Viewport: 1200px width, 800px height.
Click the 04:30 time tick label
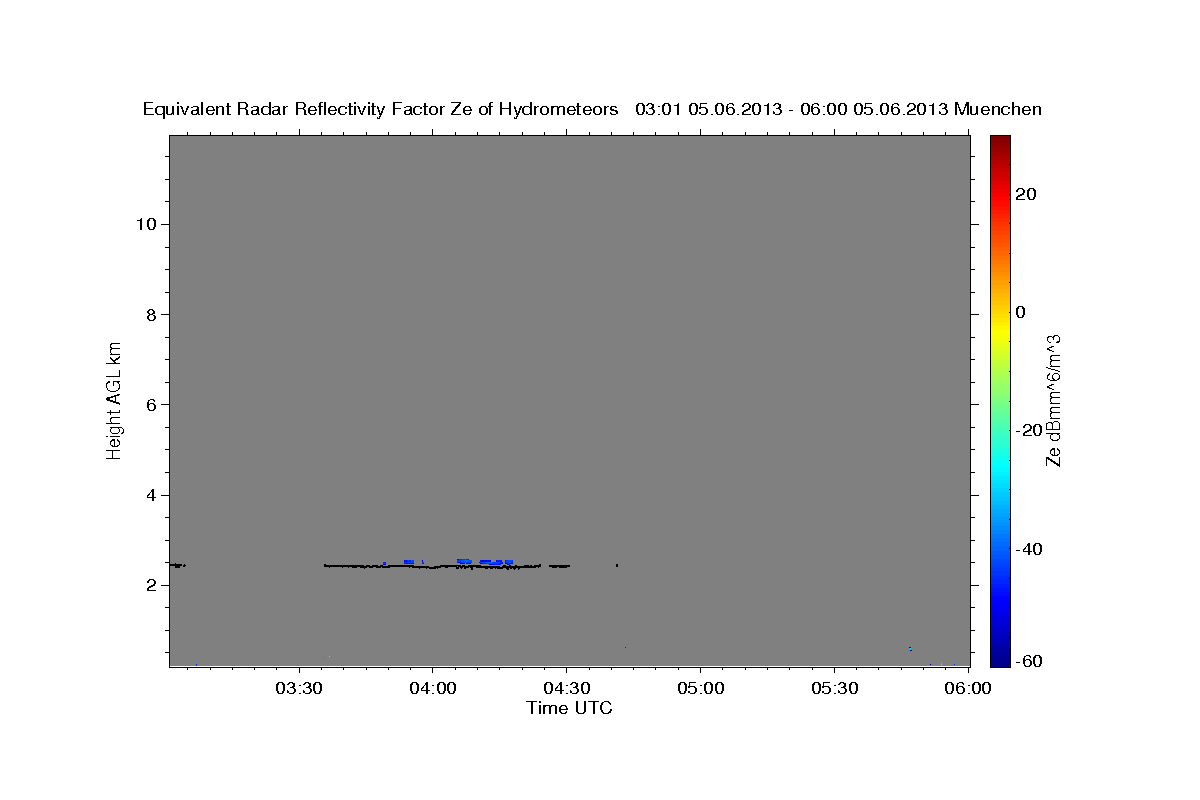coord(567,688)
